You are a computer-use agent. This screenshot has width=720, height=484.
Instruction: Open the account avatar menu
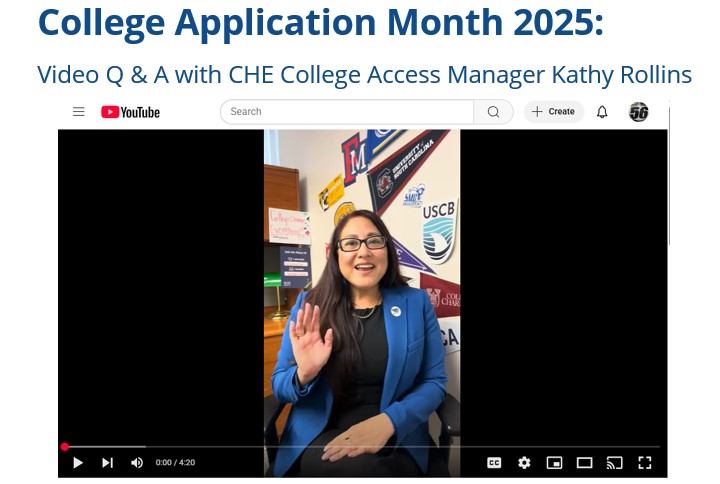click(x=638, y=112)
